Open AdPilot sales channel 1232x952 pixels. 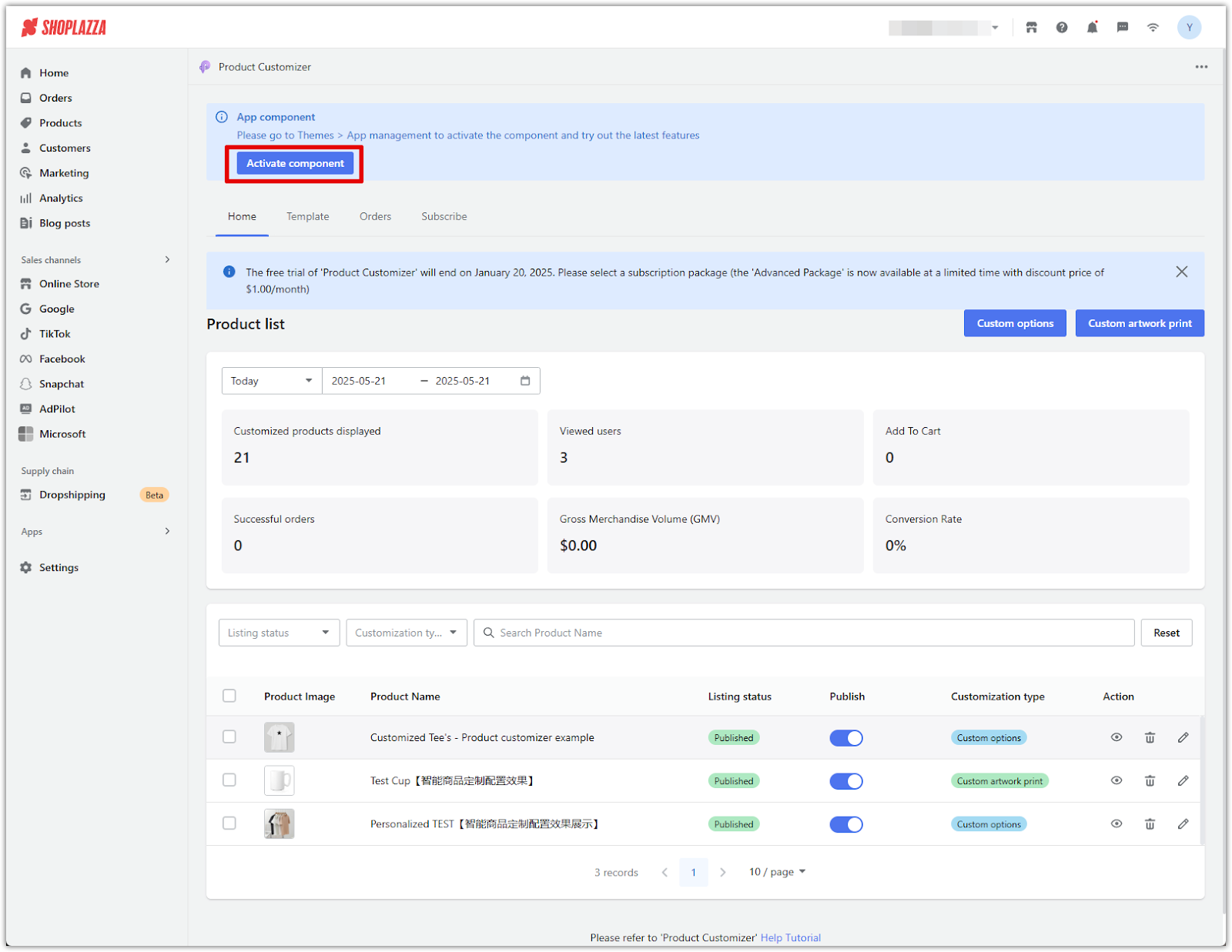[x=58, y=409]
